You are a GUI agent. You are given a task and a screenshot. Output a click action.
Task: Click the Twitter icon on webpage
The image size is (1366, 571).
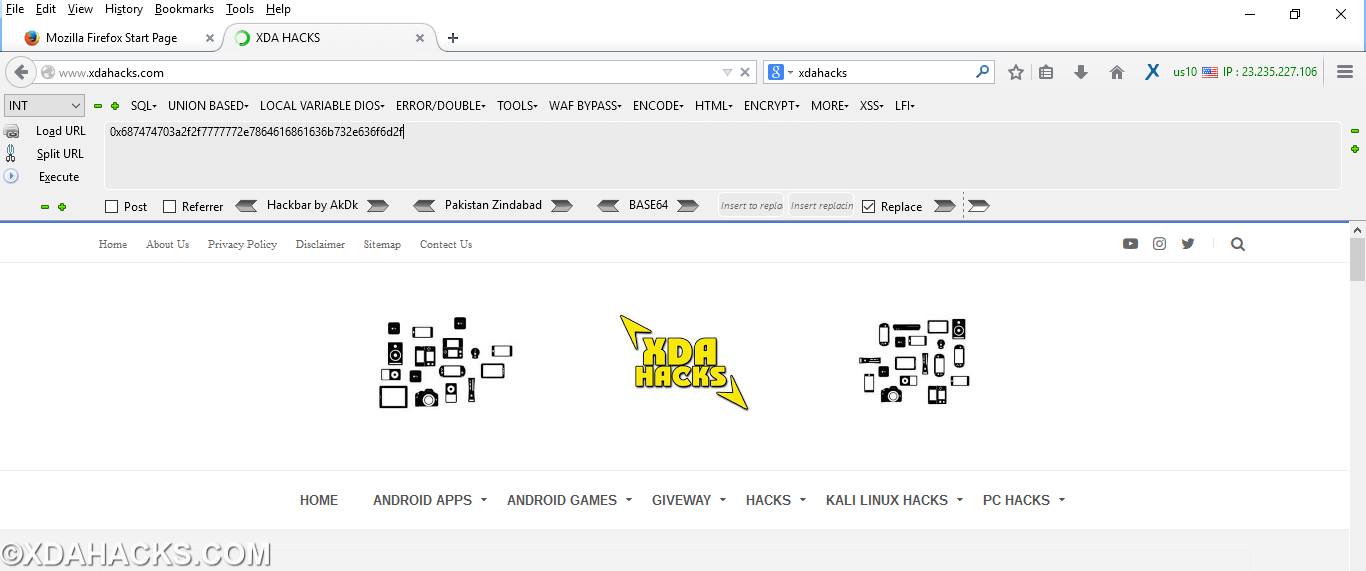tap(1188, 244)
